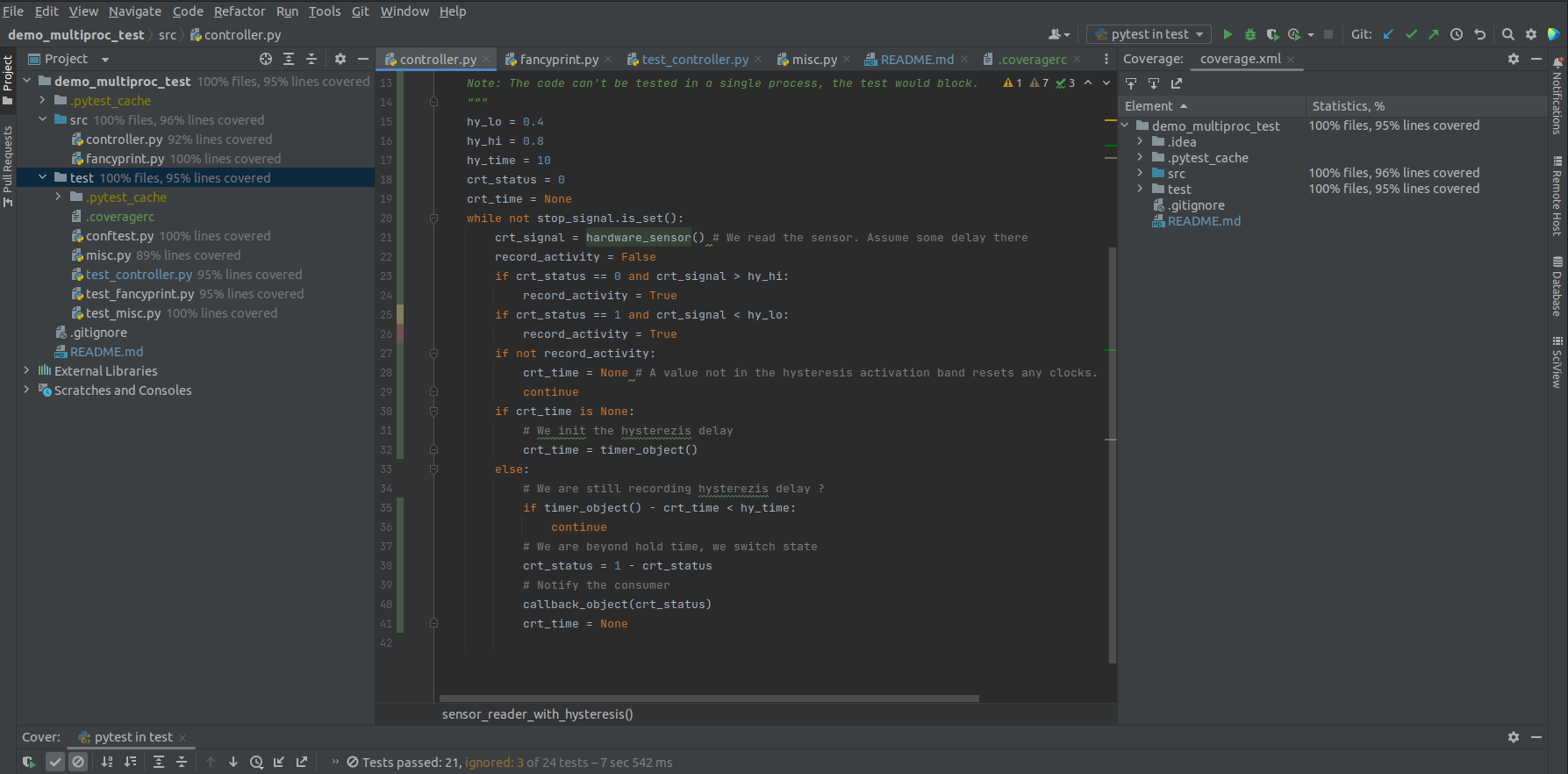Click the editor horizontal scrollbar
This screenshot has width=1568, height=774.
tap(709, 699)
